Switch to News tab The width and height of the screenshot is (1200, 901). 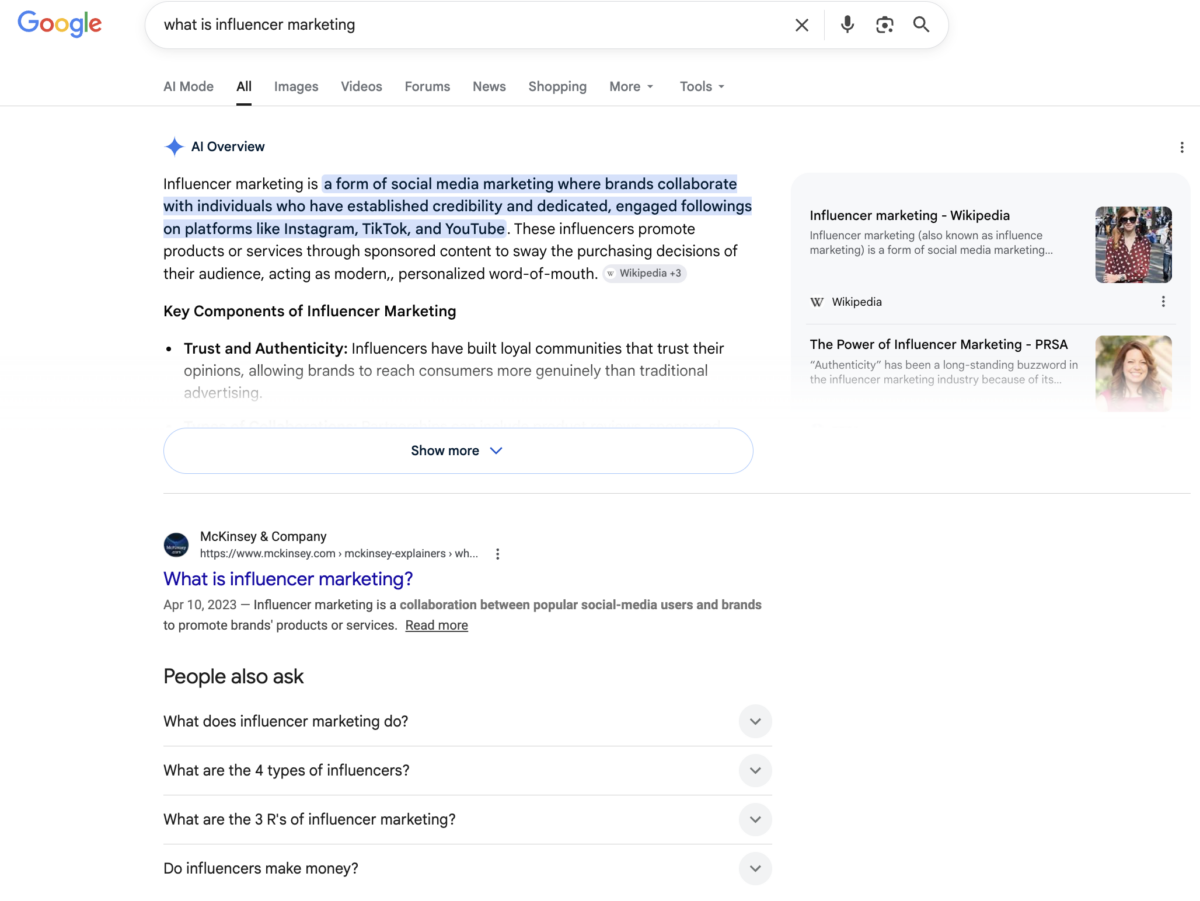point(489,87)
